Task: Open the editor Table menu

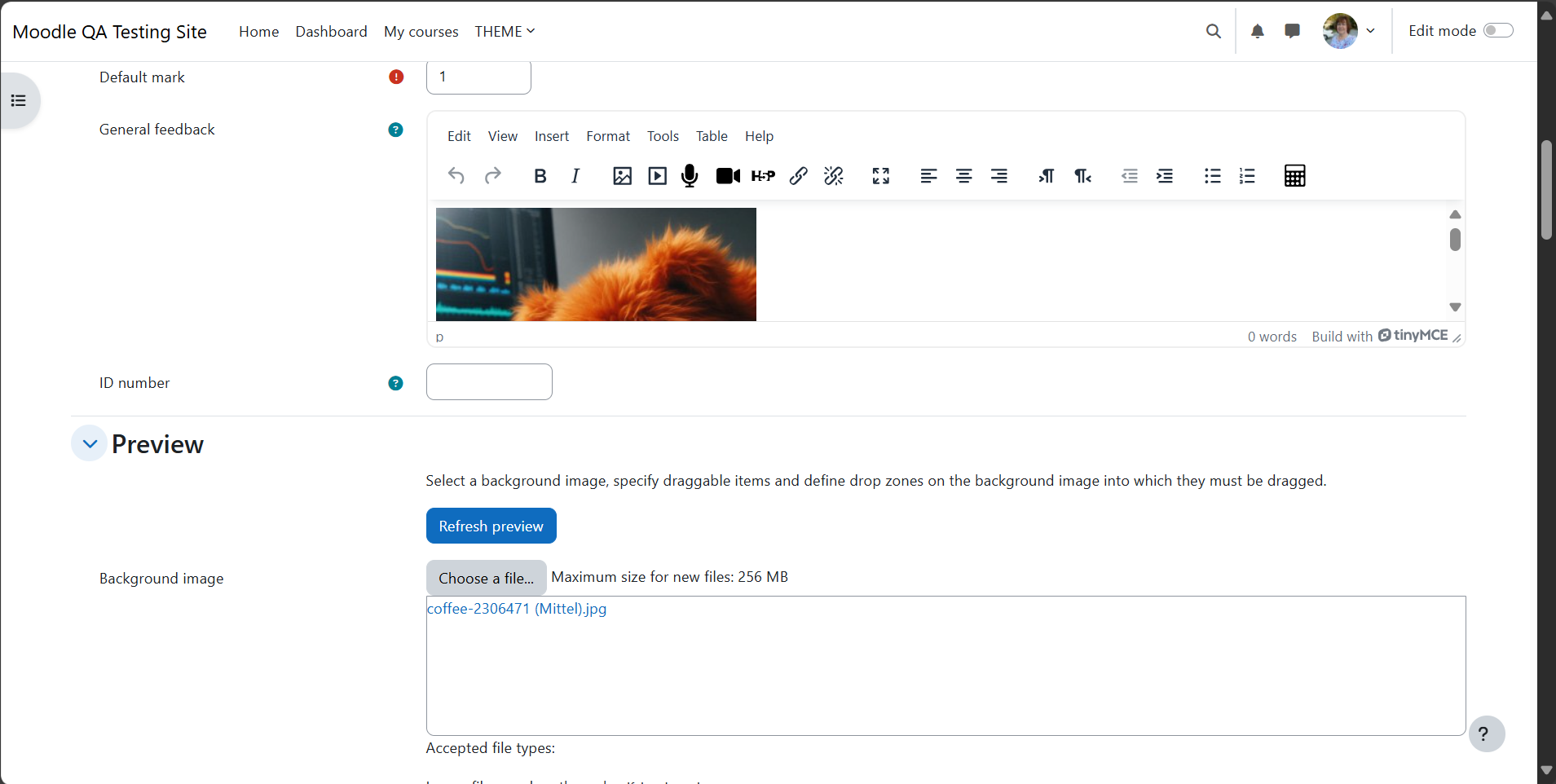Action: [712, 136]
